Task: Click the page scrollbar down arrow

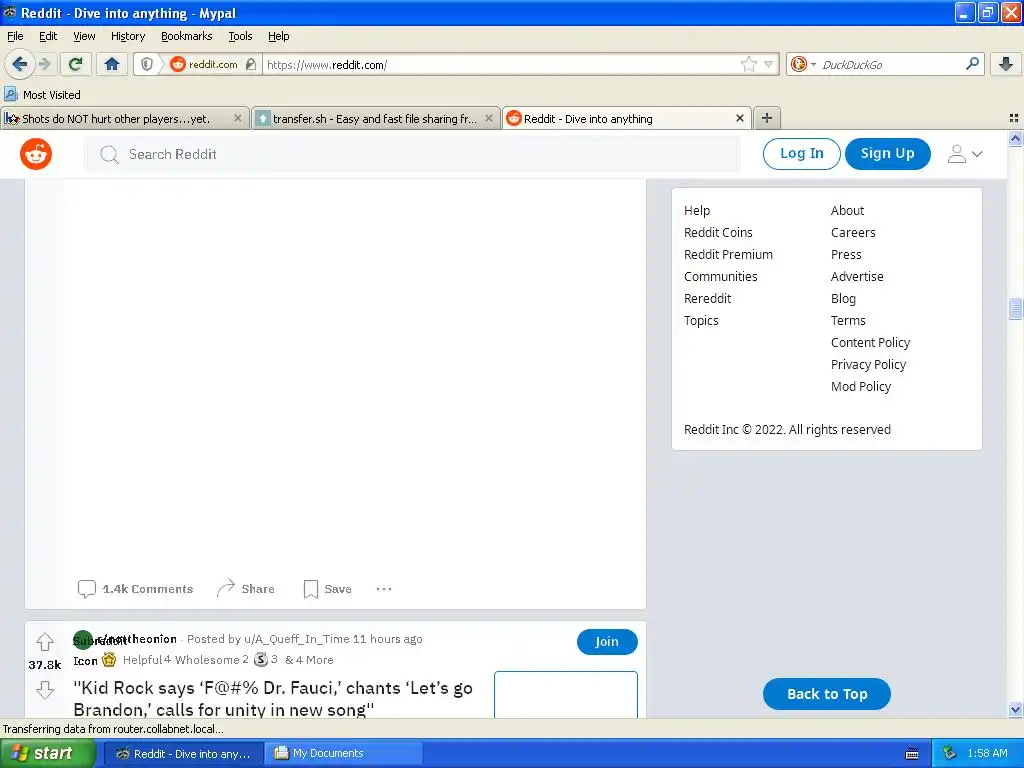Action: pyautogui.click(x=1015, y=709)
